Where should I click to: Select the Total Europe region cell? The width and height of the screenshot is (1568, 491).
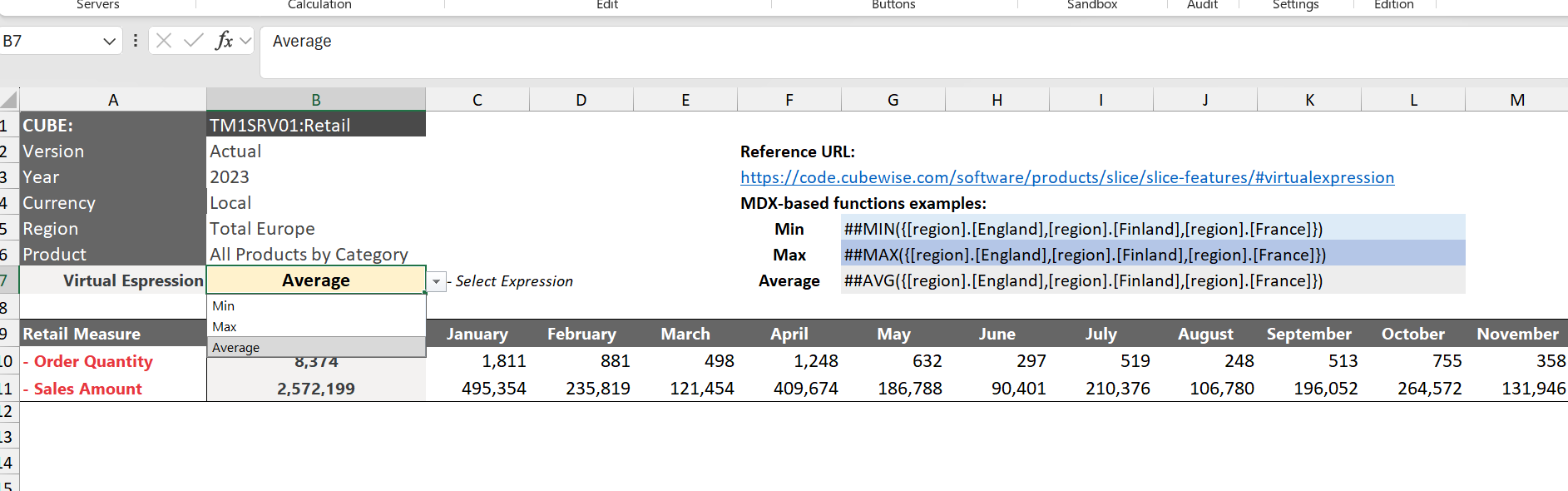316,229
